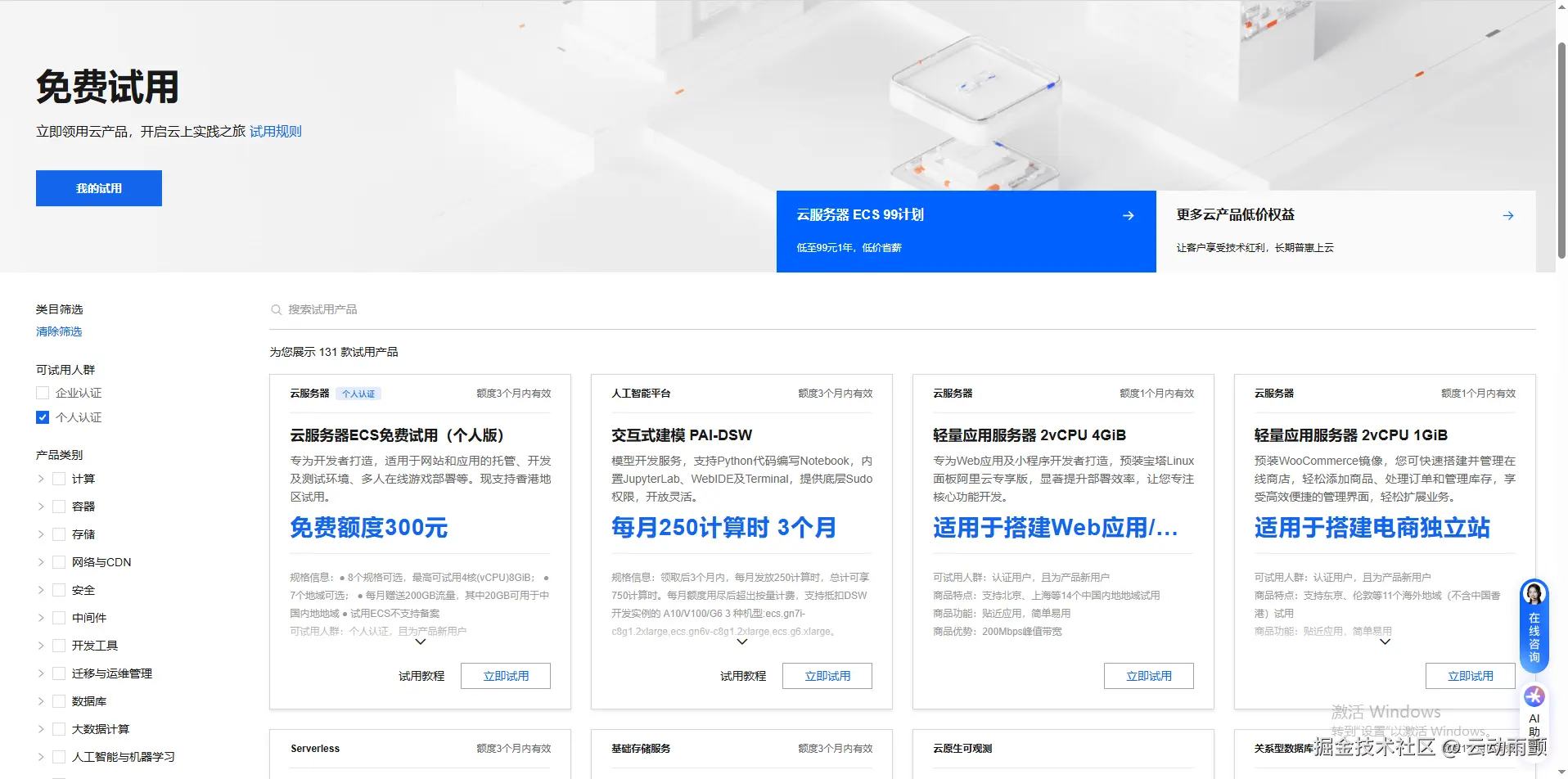The width and height of the screenshot is (1568, 779).
Task: Click 立即试用 on 轻量应用服务器 2vCPU 1GiB
Action: click(1471, 676)
